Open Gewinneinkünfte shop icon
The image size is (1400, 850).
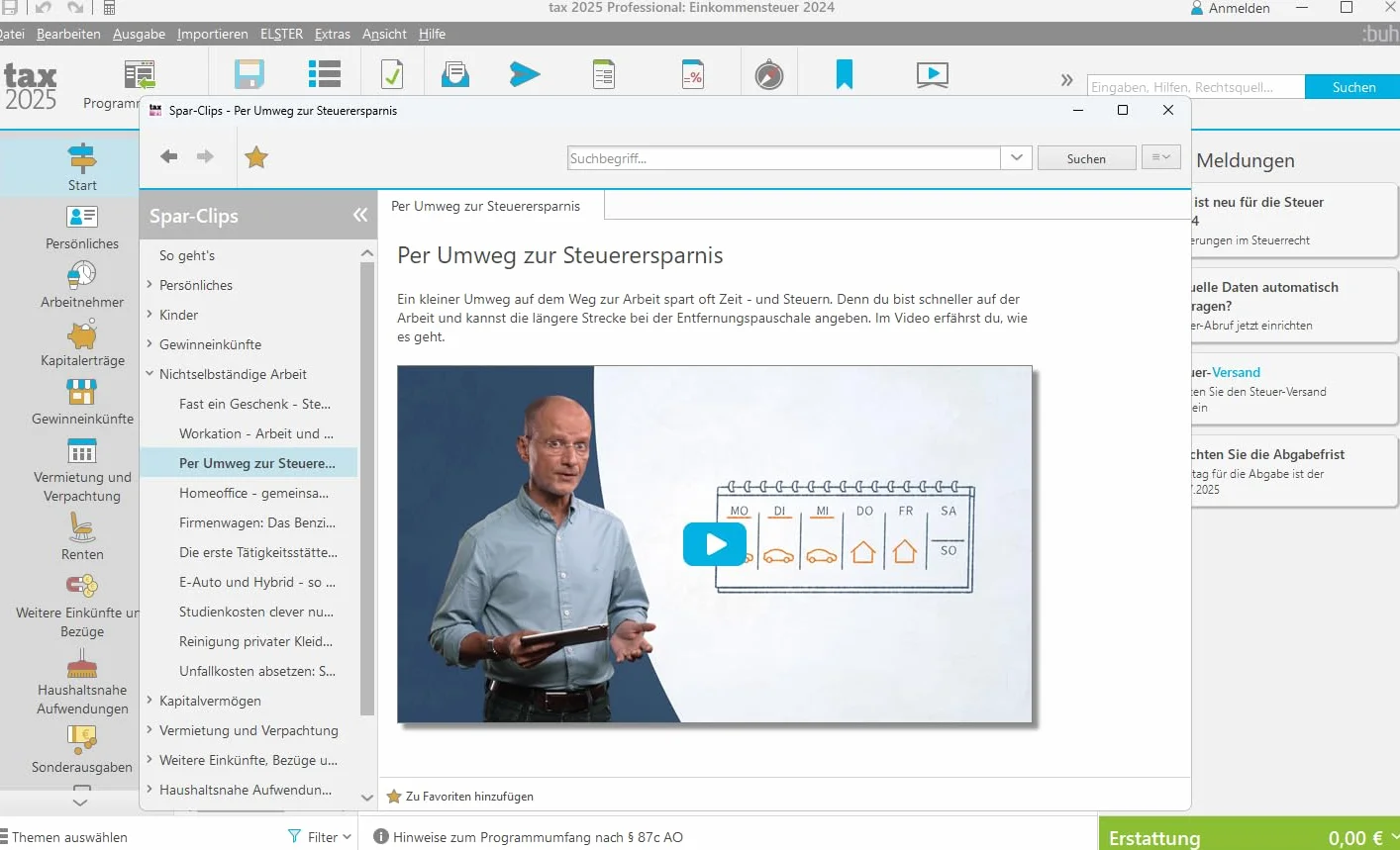click(x=82, y=392)
